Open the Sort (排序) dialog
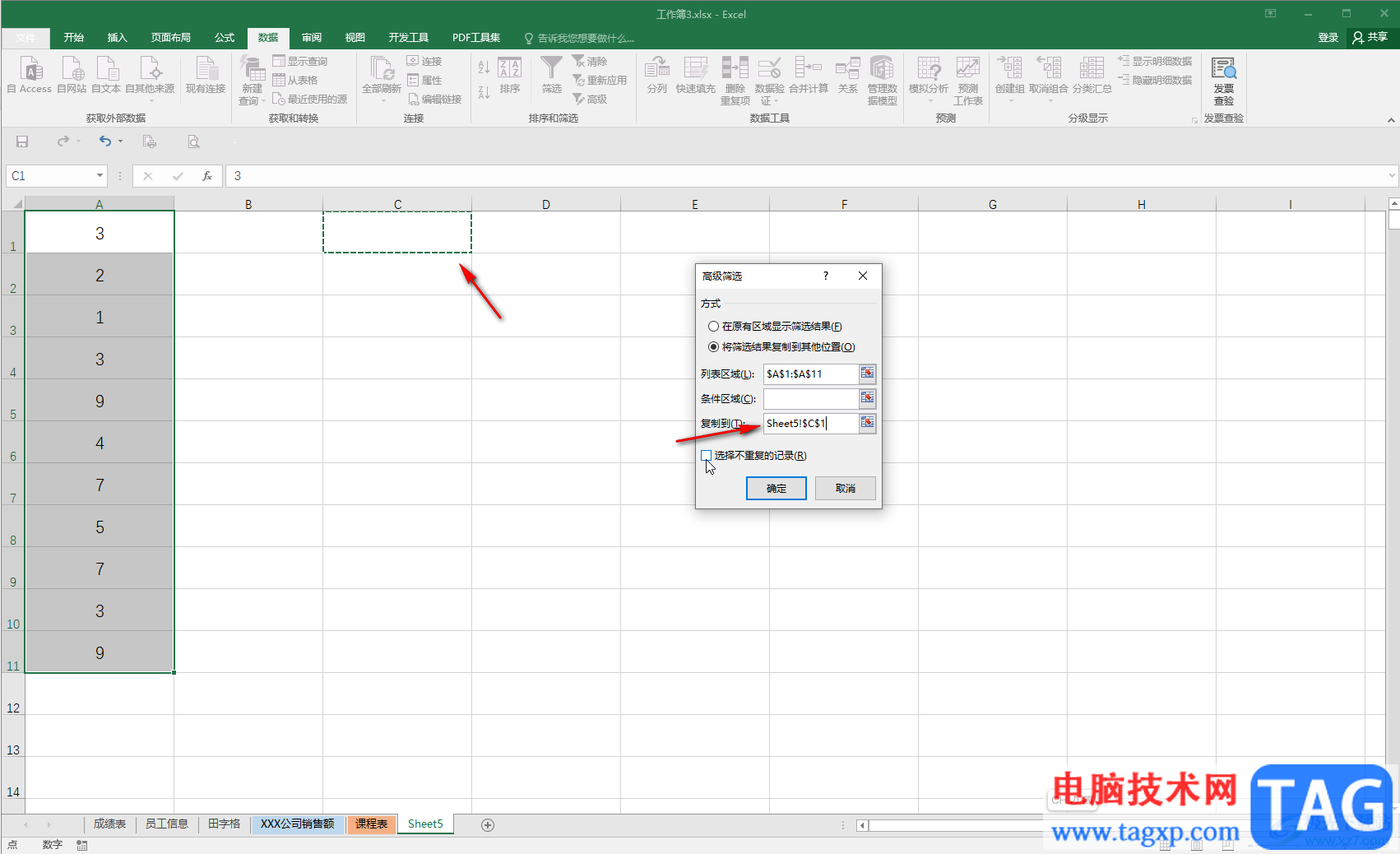The image size is (1400, 854). point(510,75)
